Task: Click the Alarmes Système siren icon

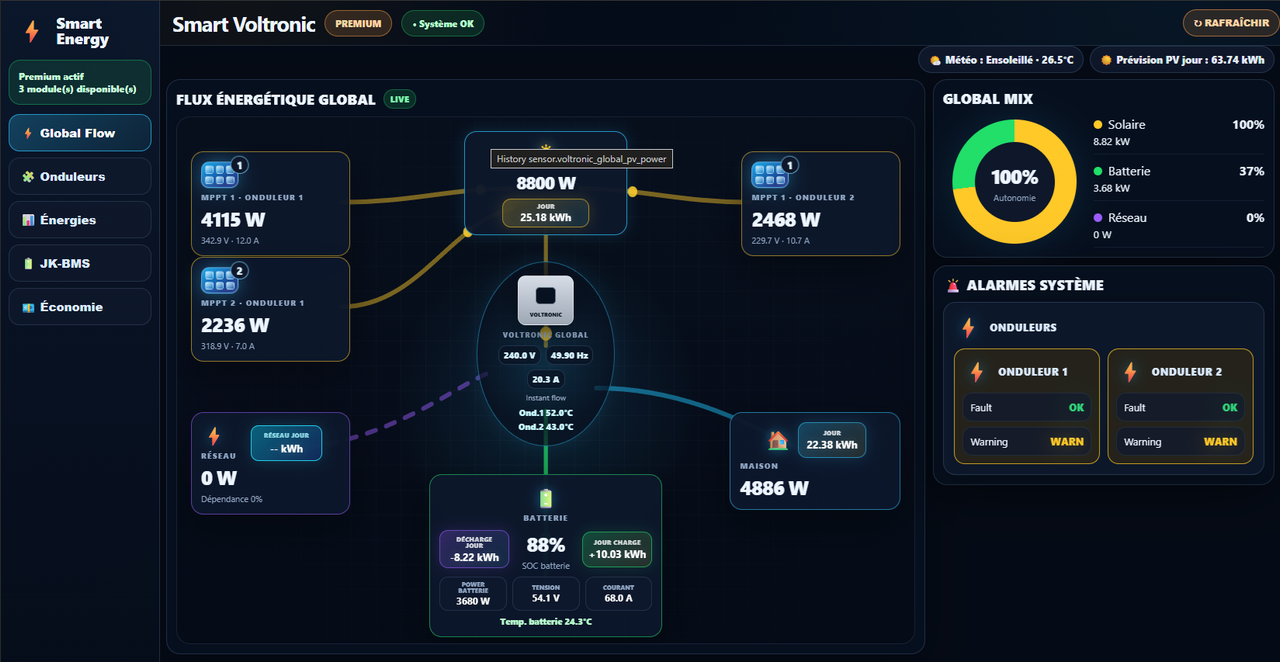Action: click(953, 285)
